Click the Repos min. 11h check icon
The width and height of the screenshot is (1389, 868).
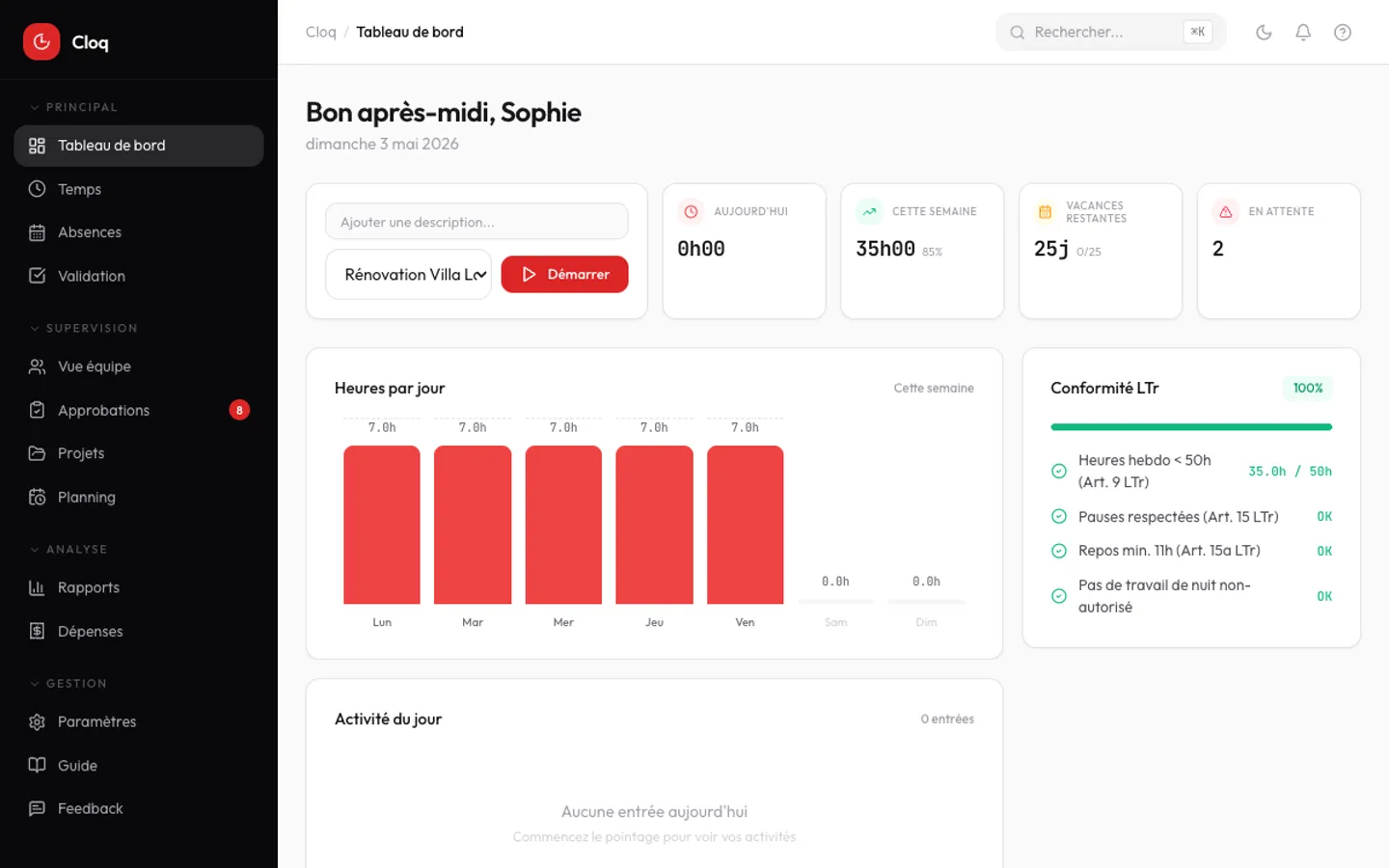(1058, 551)
